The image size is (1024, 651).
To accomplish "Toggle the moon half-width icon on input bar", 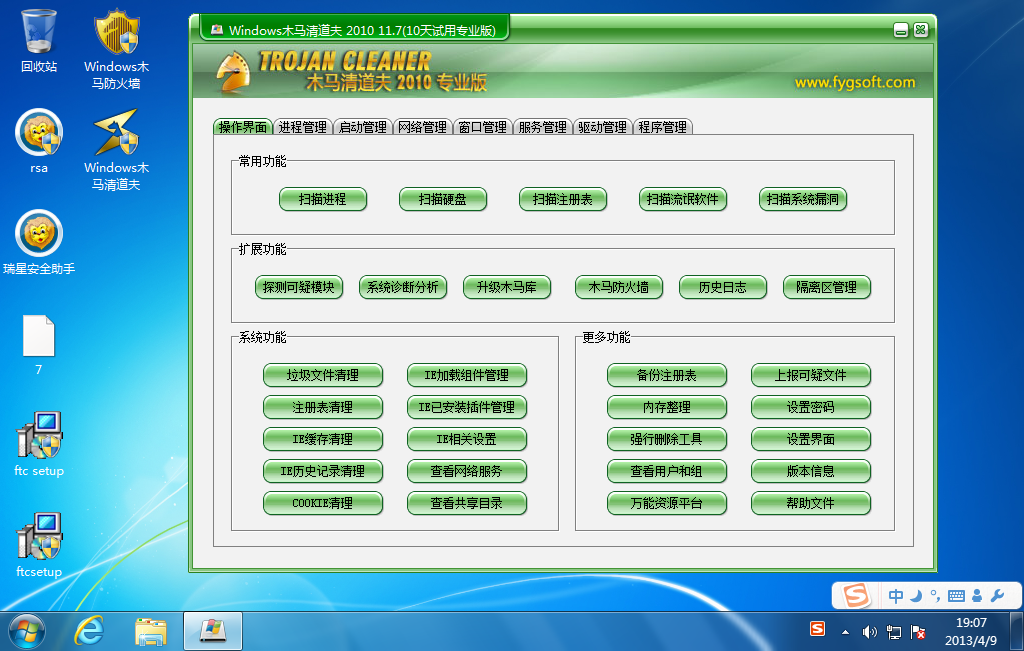I will coord(916,595).
